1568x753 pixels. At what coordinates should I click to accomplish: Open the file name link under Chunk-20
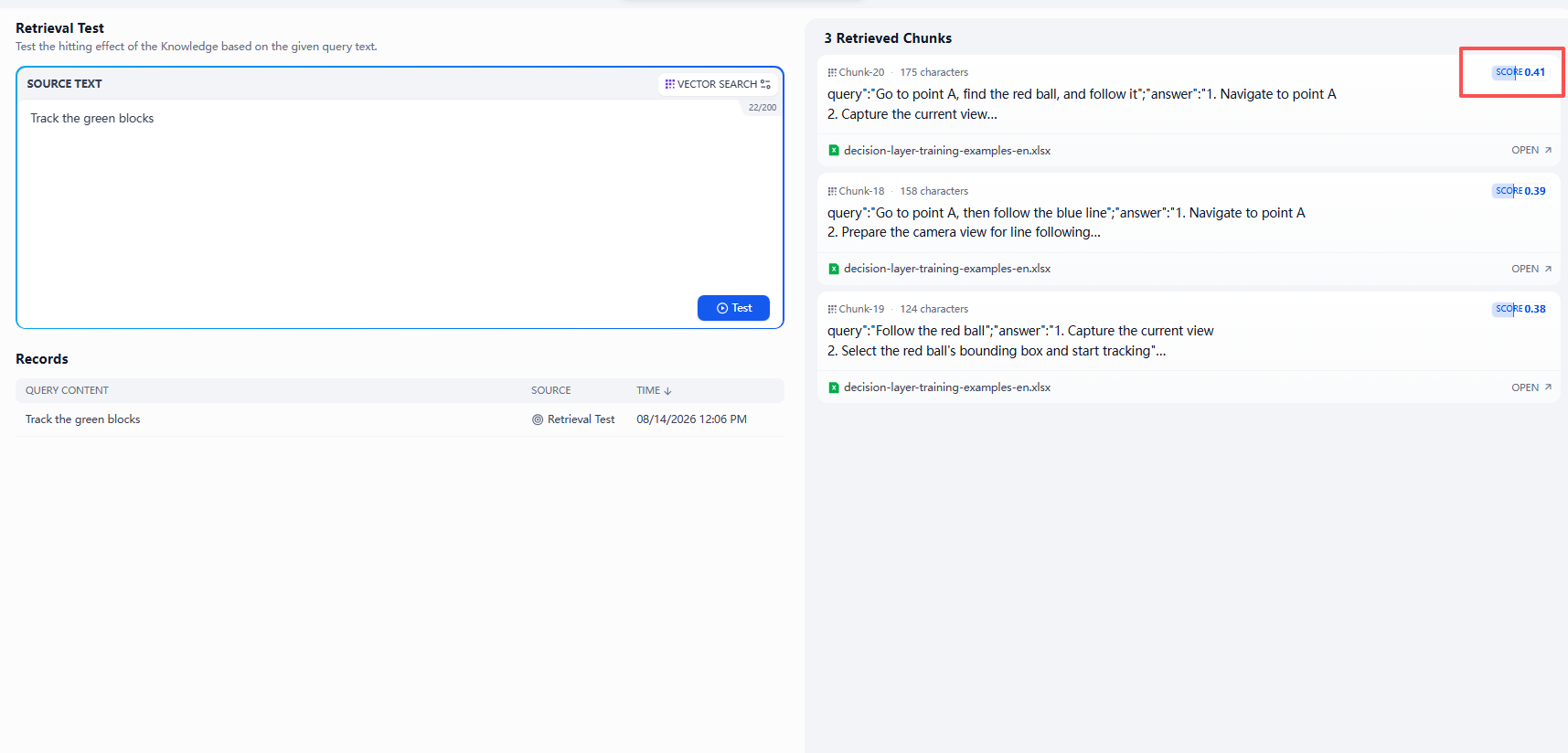pos(947,151)
